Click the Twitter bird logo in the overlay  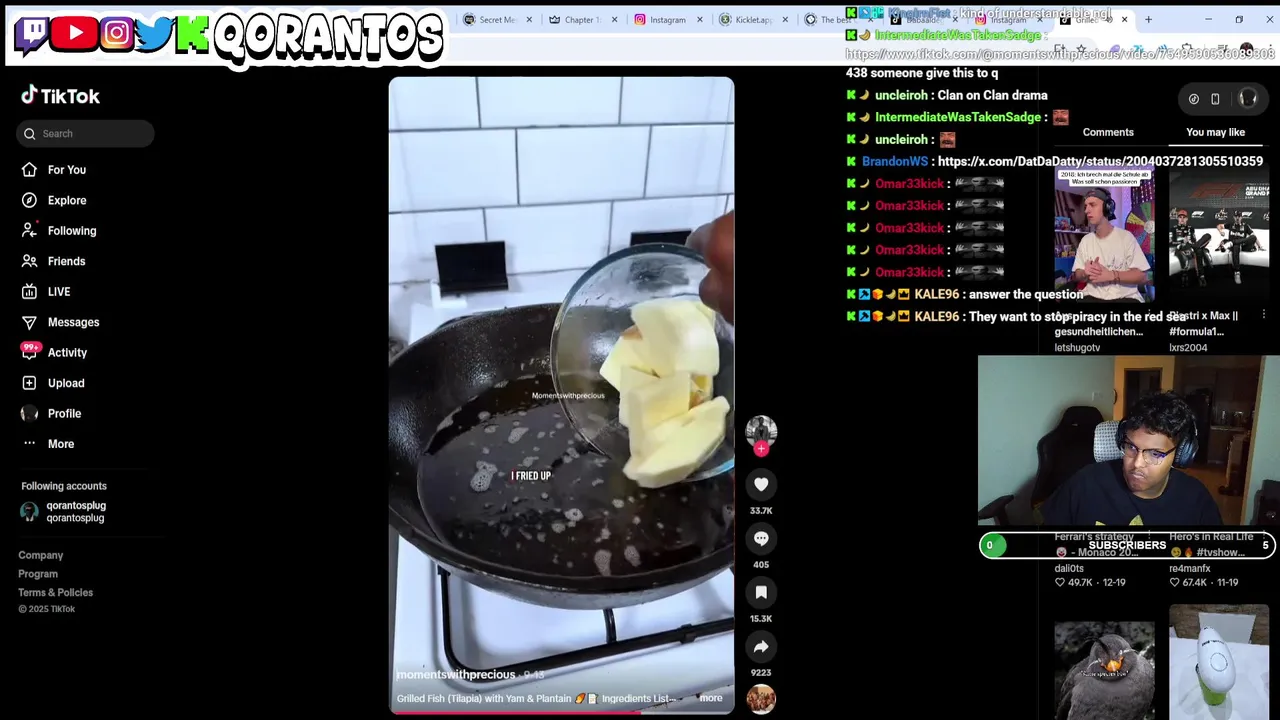tap(153, 34)
